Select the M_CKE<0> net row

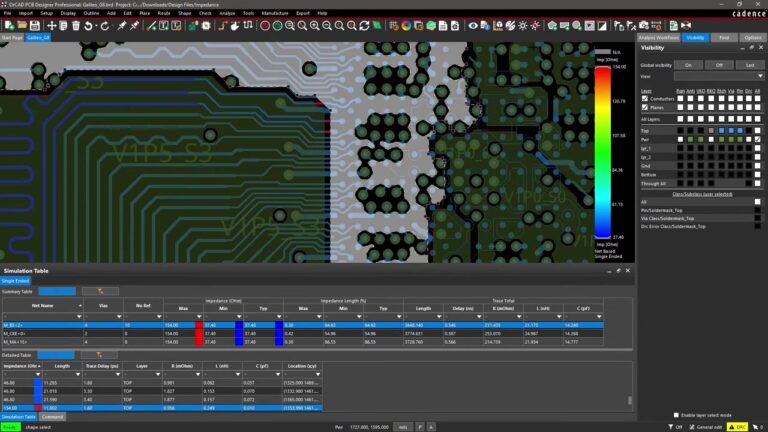tap(303, 334)
